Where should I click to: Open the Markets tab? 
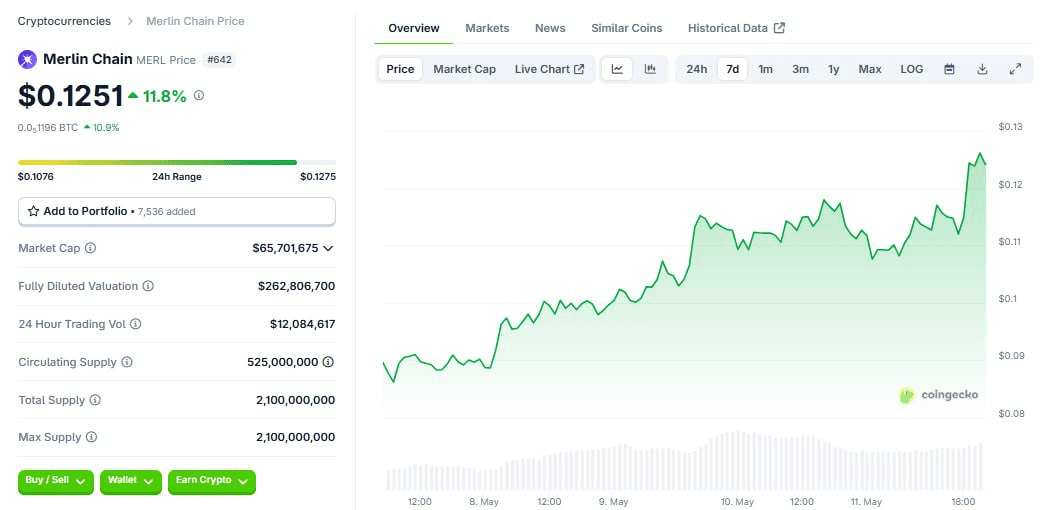(487, 28)
